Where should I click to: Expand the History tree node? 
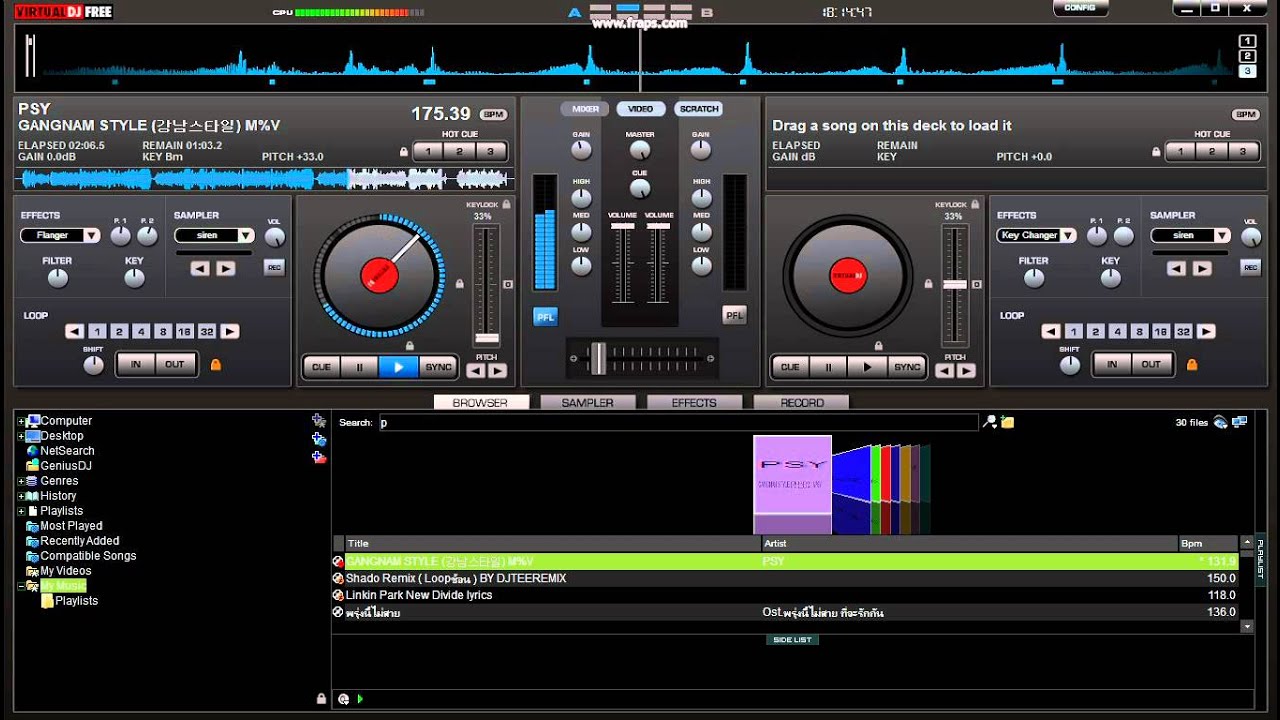[21, 497]
